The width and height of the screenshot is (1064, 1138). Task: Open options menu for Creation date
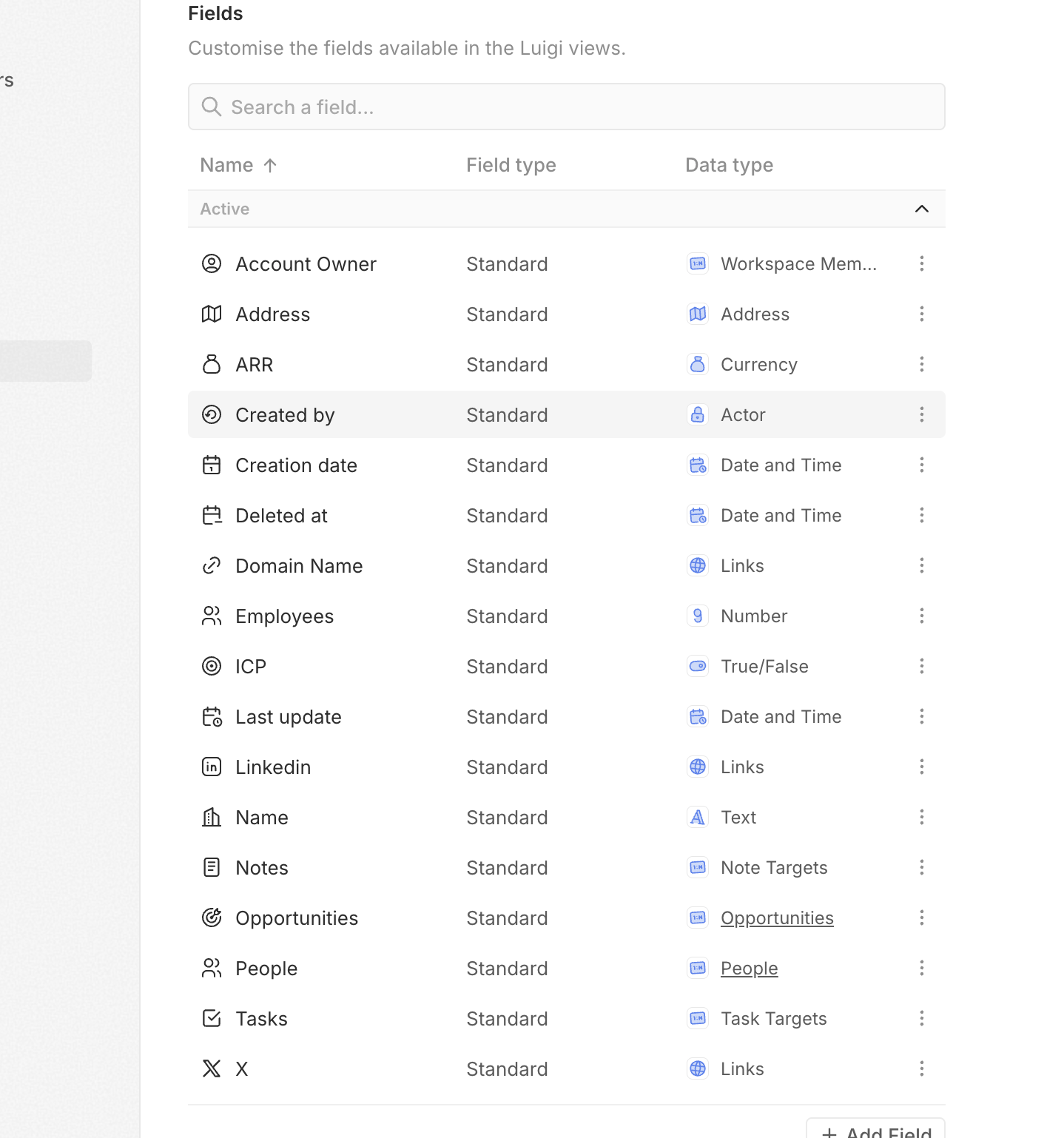[x=922, y=465]
